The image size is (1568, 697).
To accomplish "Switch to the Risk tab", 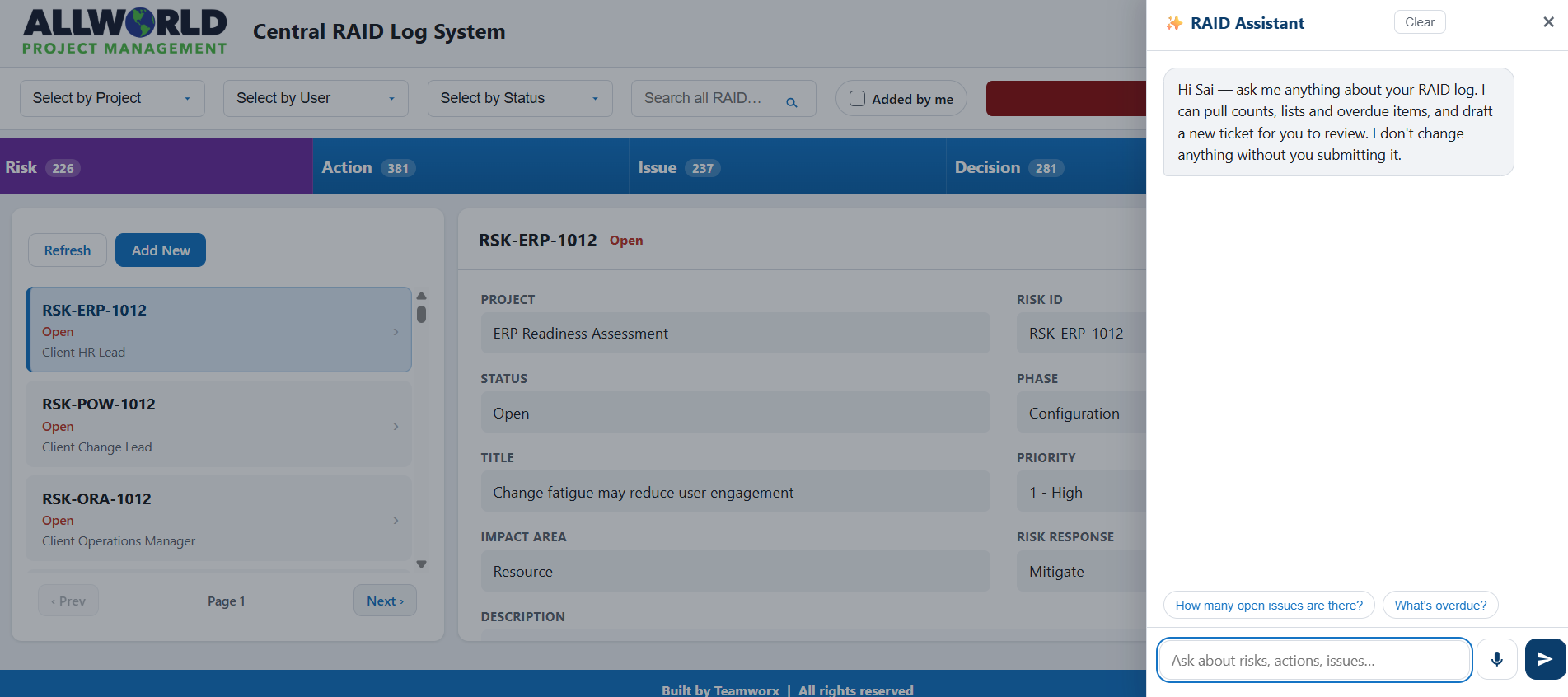I will coord(156,166).
